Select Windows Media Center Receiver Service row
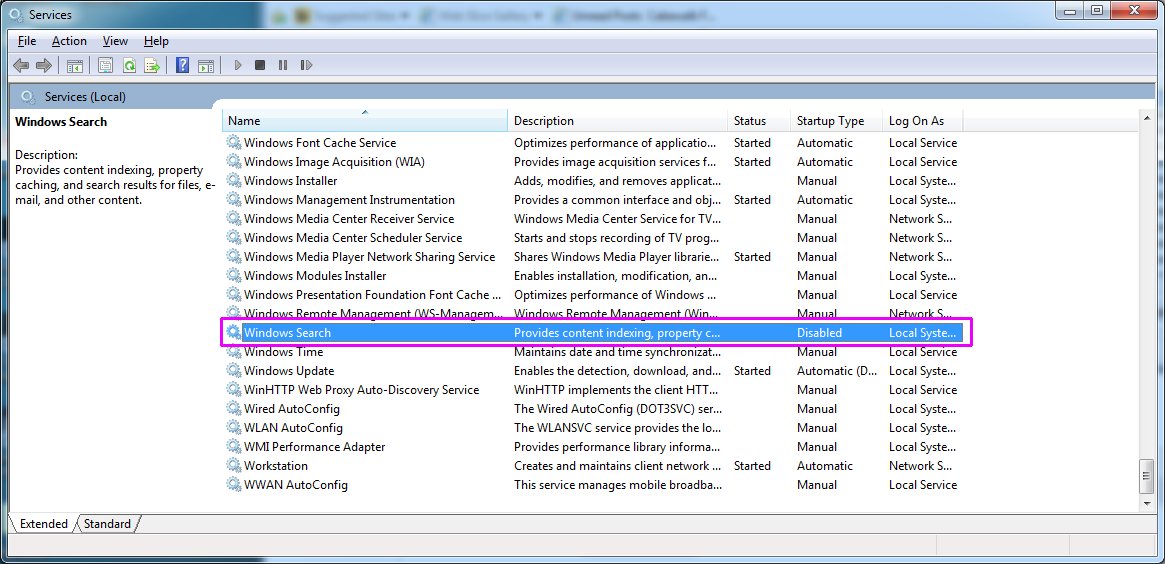1165x564 pixels. [x=591, y=218]
